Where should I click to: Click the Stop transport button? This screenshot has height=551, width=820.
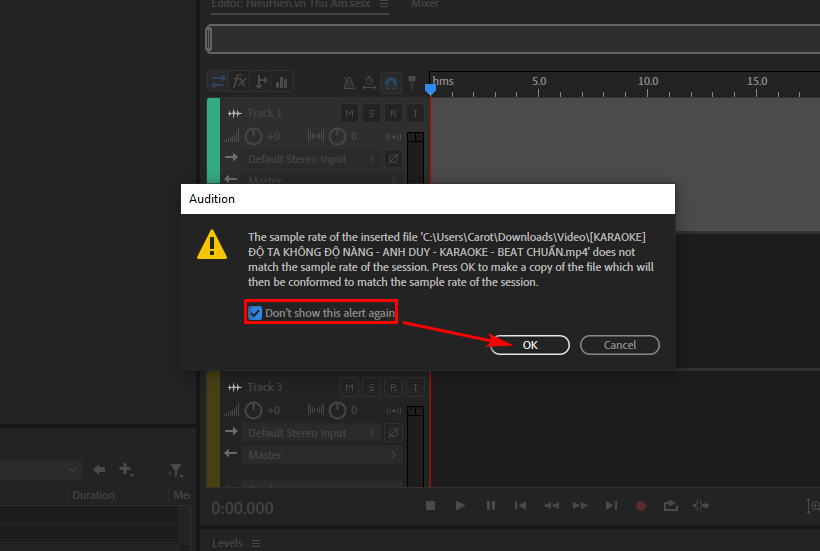point(430,506)
